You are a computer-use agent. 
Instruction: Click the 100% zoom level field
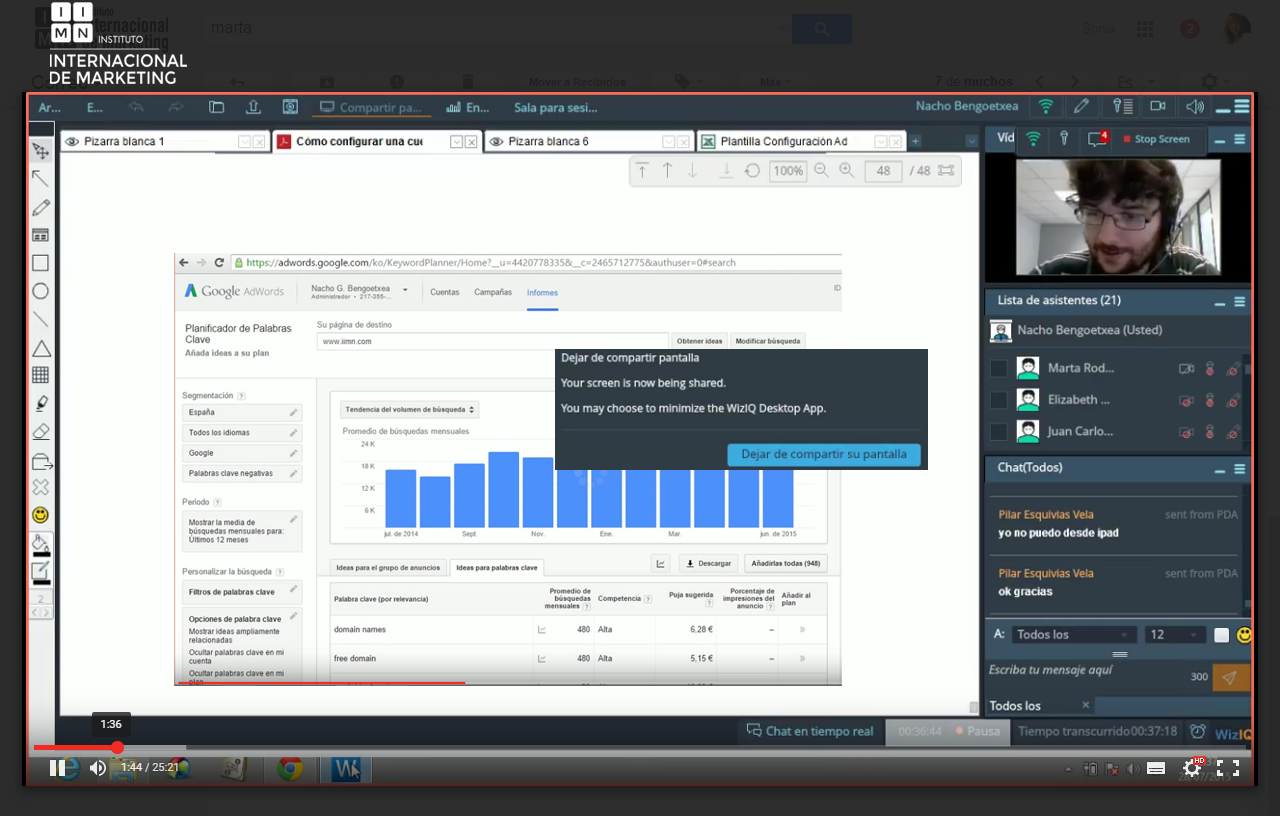(x=788, y=171)
